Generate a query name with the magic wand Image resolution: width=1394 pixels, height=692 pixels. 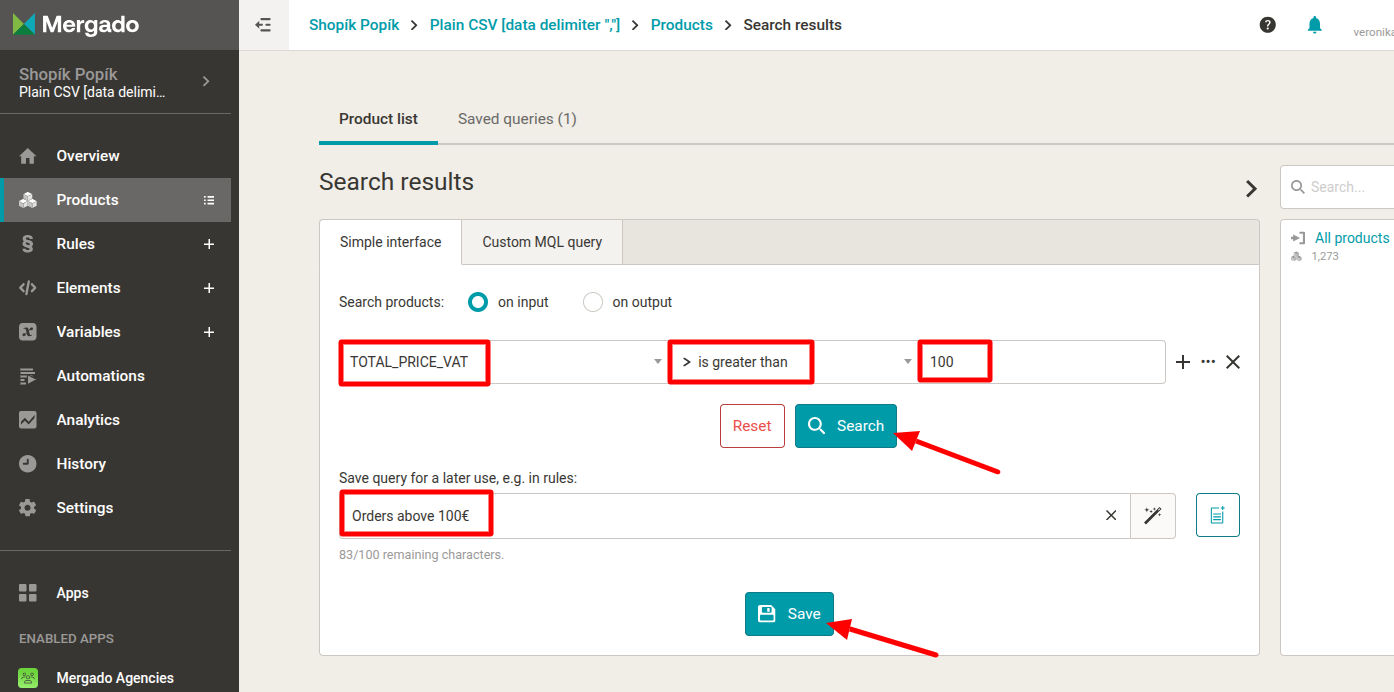point(1153,516)
